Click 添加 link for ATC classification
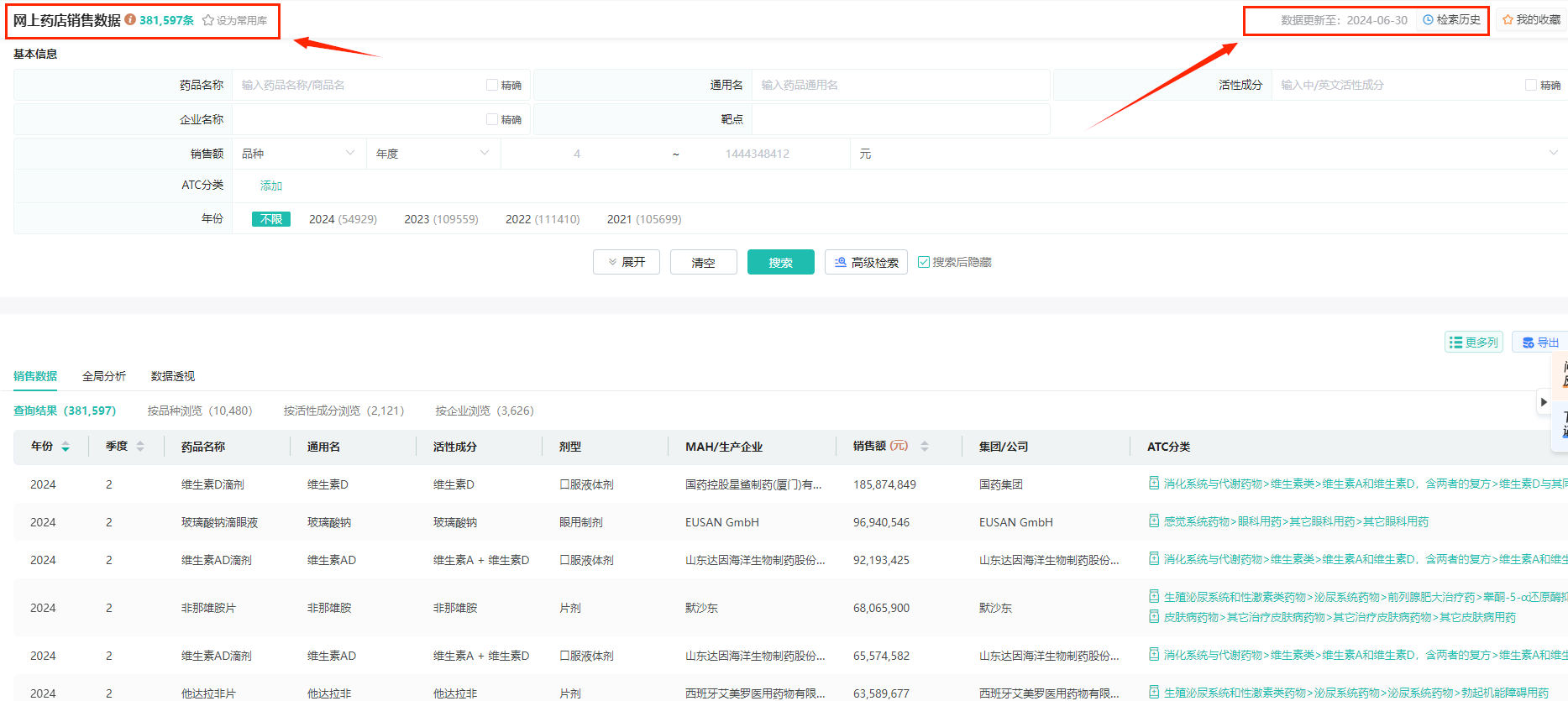Image resolution: width=1568 pixels, height=701 pixels. click(x=271, y=186)
